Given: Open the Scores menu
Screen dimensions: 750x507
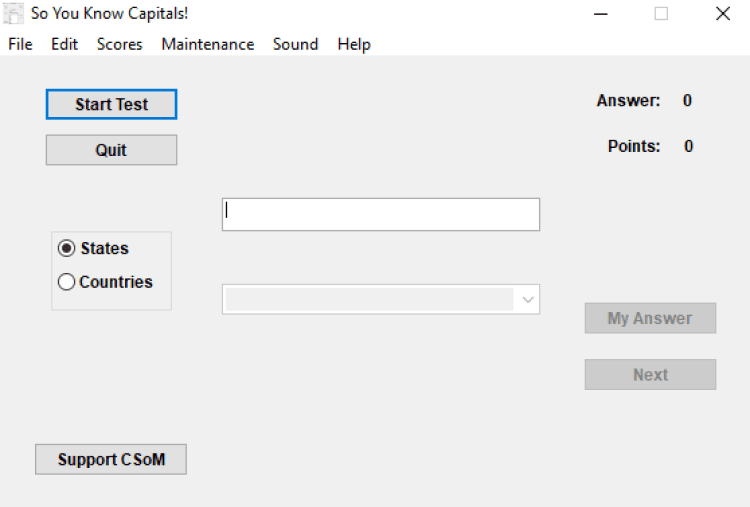Looking at the screenshot, I should (119, 44).
